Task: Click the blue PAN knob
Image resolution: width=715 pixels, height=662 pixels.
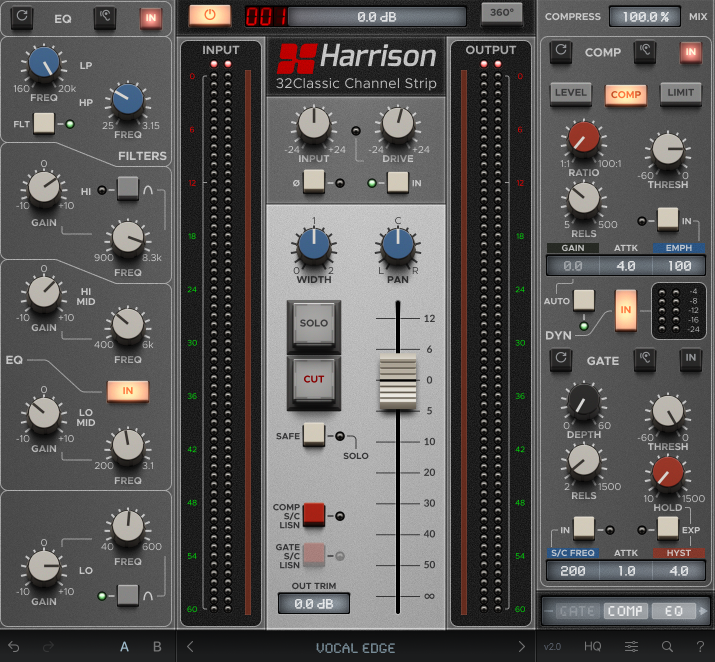Action: coord(398,244)
